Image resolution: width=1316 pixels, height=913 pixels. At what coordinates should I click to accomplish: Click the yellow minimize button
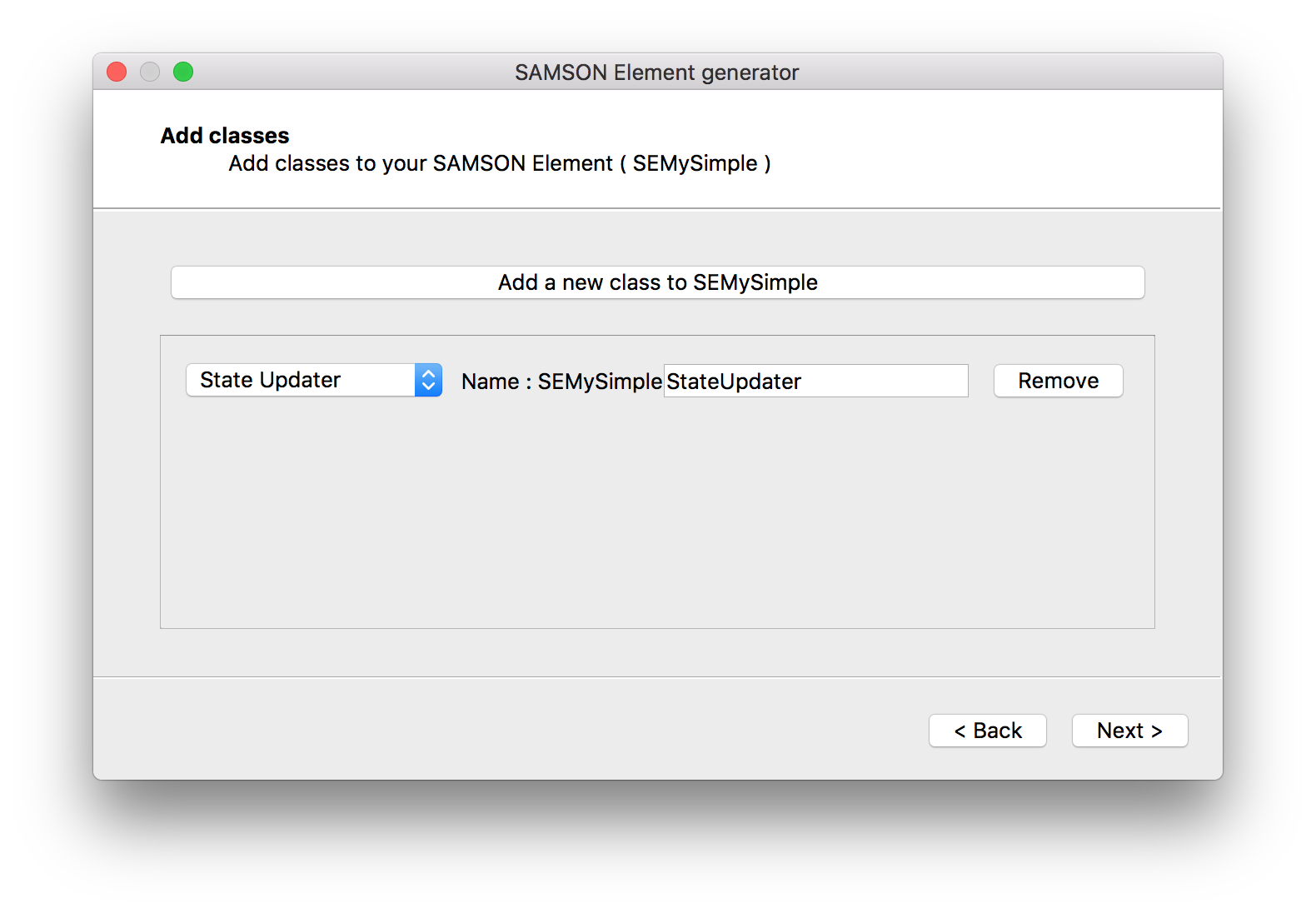[x=150, y=72]
